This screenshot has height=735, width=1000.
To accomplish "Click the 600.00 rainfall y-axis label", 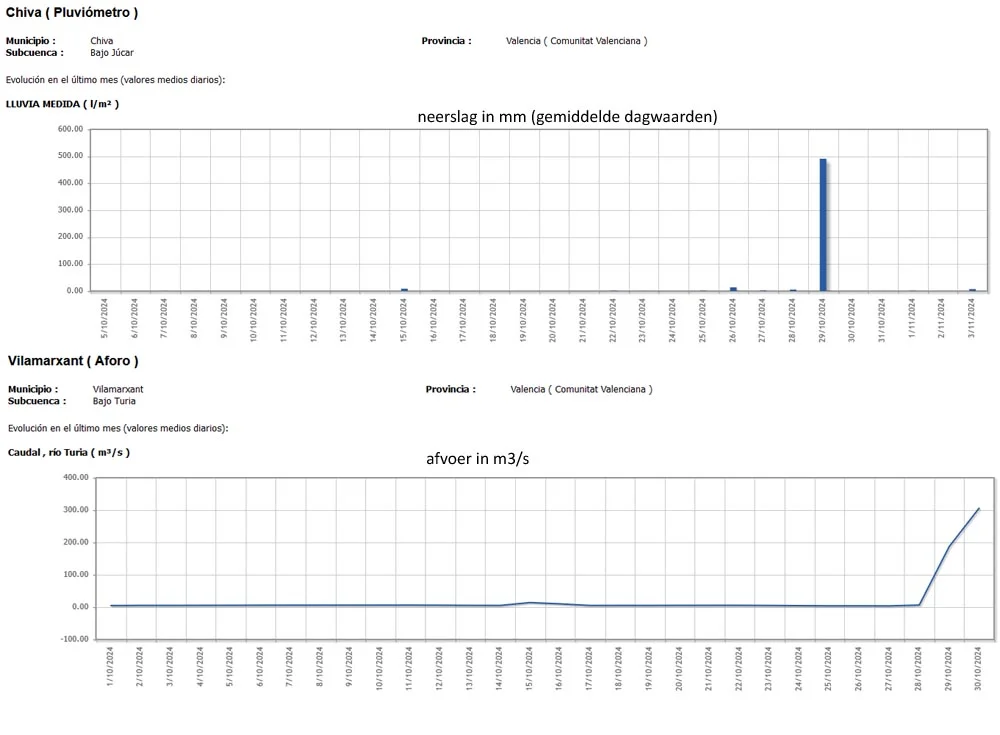I will click(x=70, y=129).
